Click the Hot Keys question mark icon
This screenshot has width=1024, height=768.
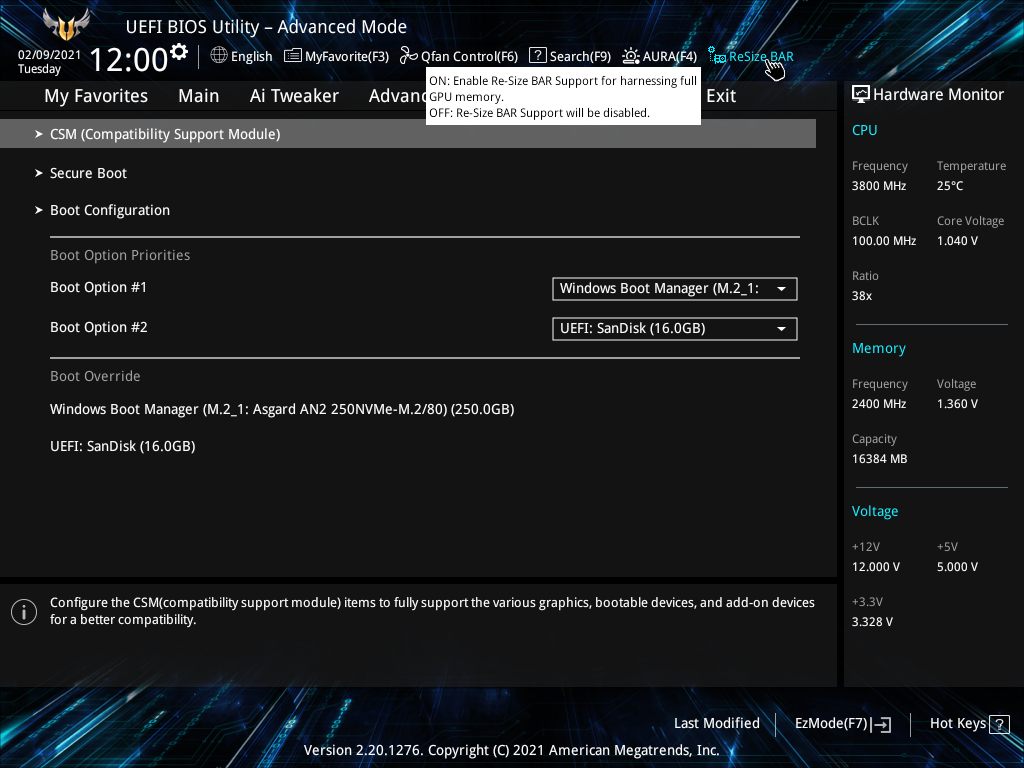(x=999, y=724)
